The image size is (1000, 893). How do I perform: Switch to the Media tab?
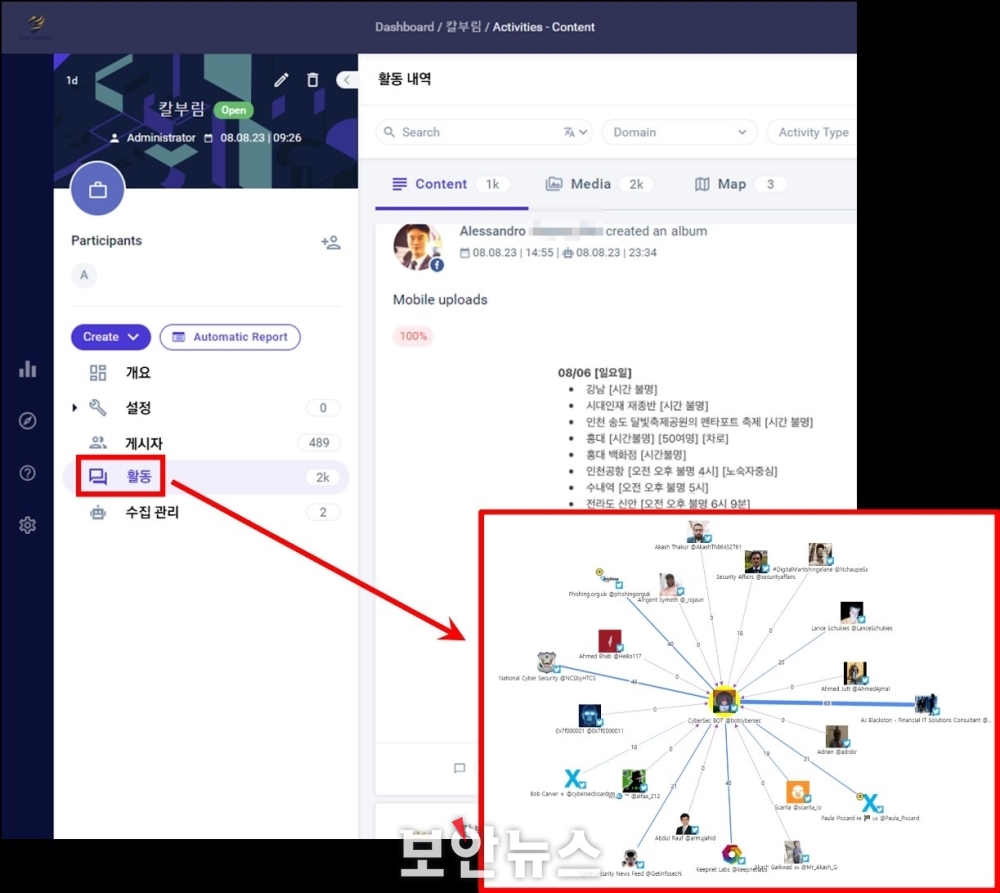point(599,184)
